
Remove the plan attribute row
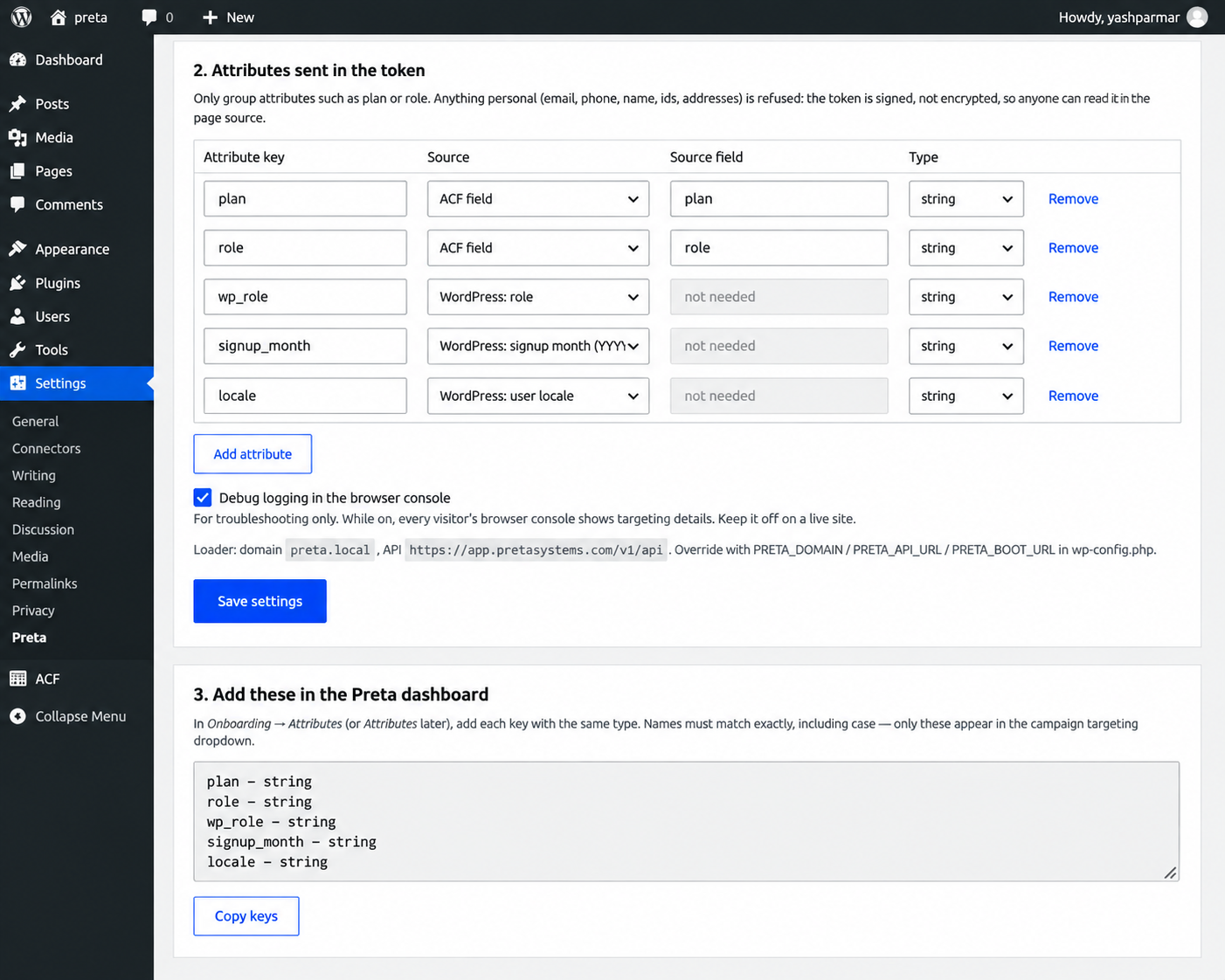(x=1073, y=199)
